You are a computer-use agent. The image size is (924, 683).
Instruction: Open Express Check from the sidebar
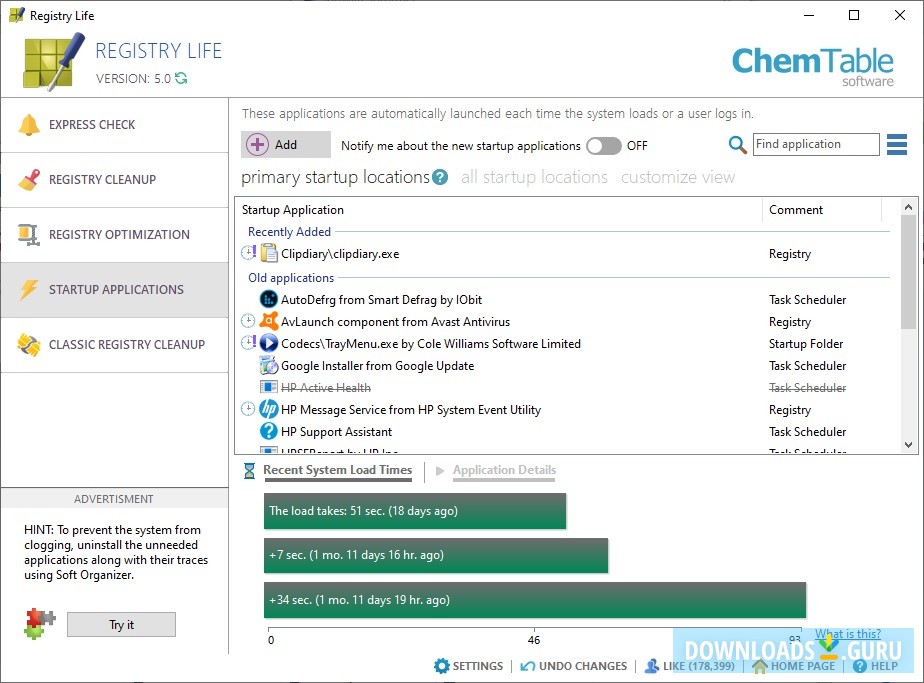(114, 125)
